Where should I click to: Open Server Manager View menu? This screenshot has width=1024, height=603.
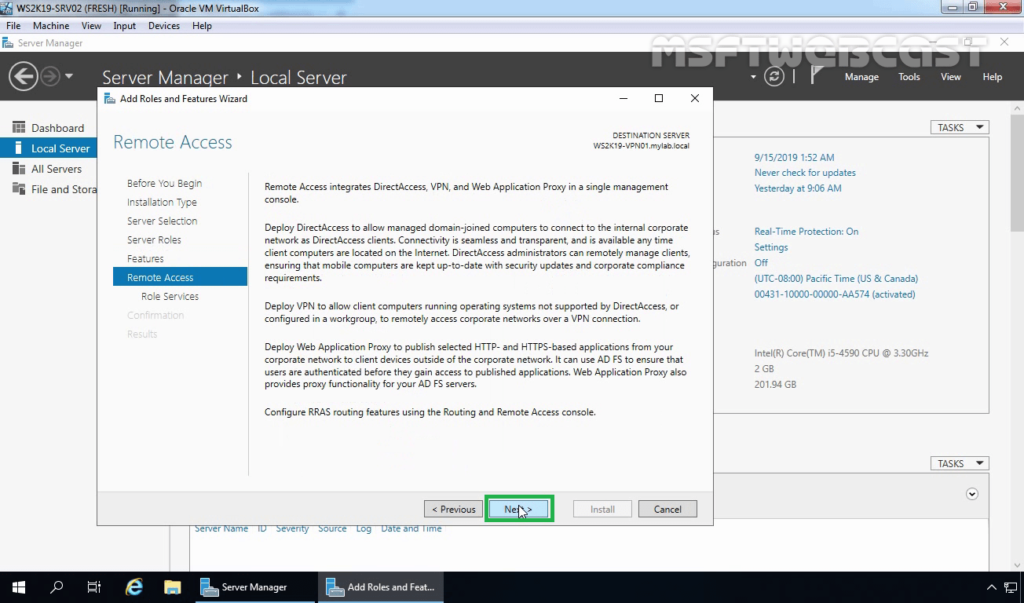(x=950, y=76)
